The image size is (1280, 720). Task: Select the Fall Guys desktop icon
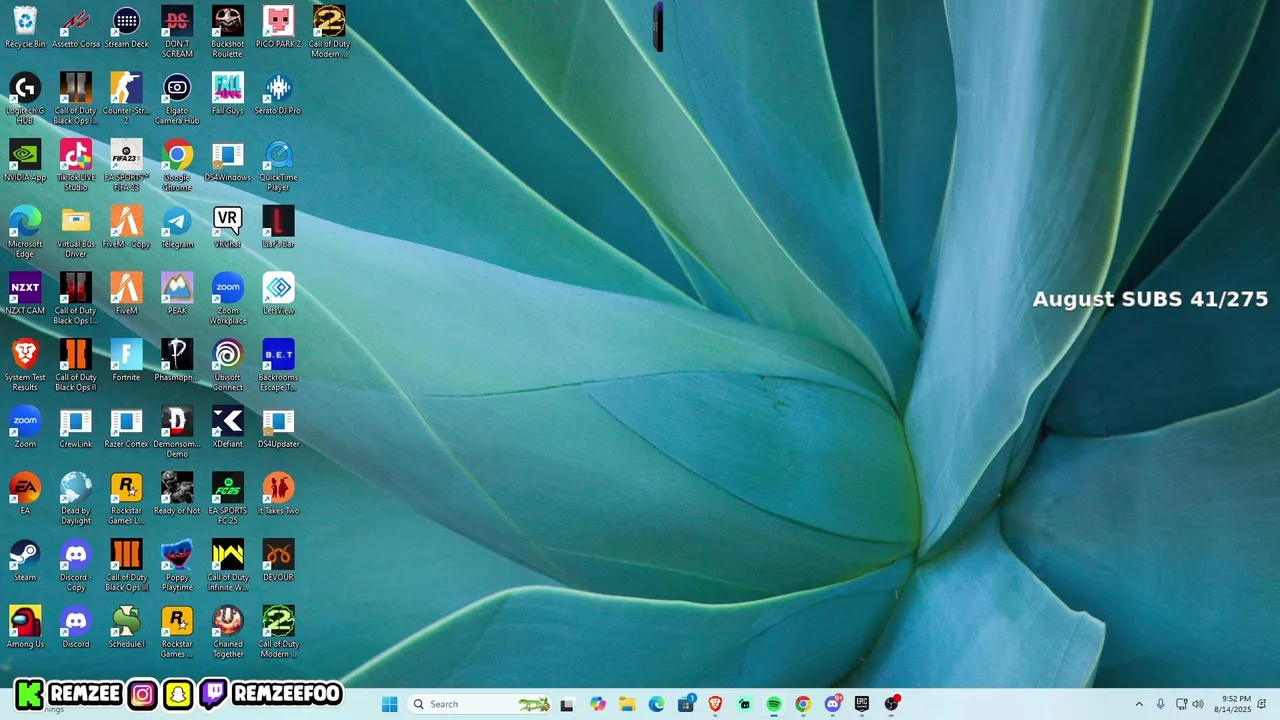pos(227,94)
